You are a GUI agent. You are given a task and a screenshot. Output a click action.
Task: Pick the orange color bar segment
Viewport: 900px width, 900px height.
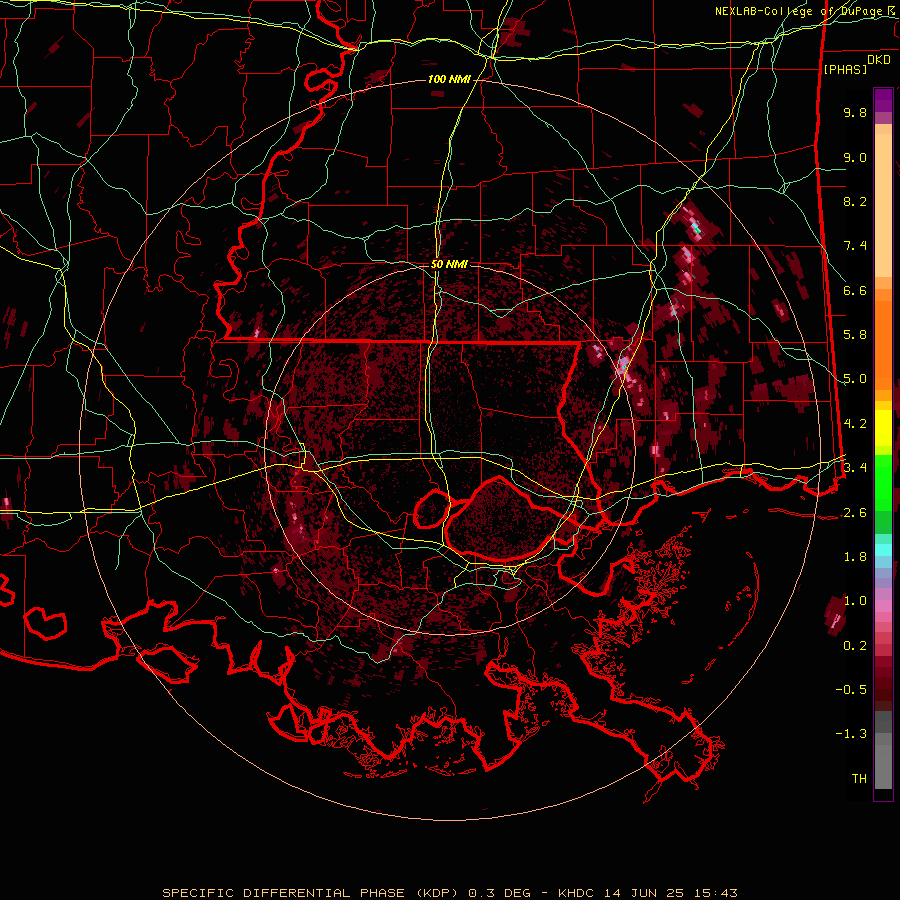pos(883,344)
